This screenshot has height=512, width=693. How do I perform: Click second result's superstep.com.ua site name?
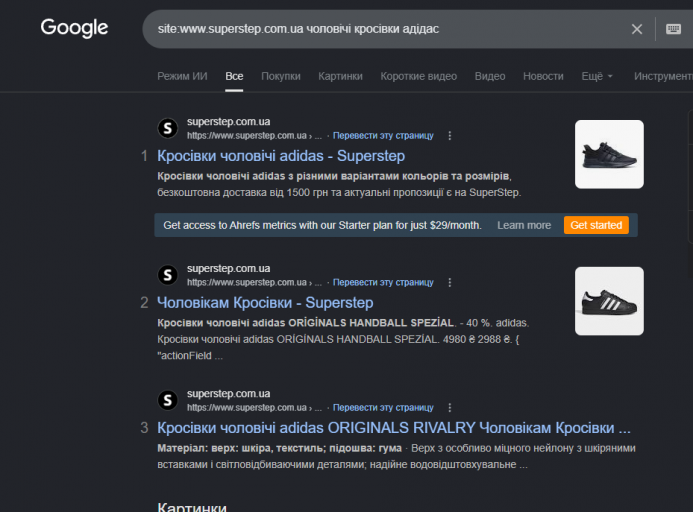[x=228, y=268]
